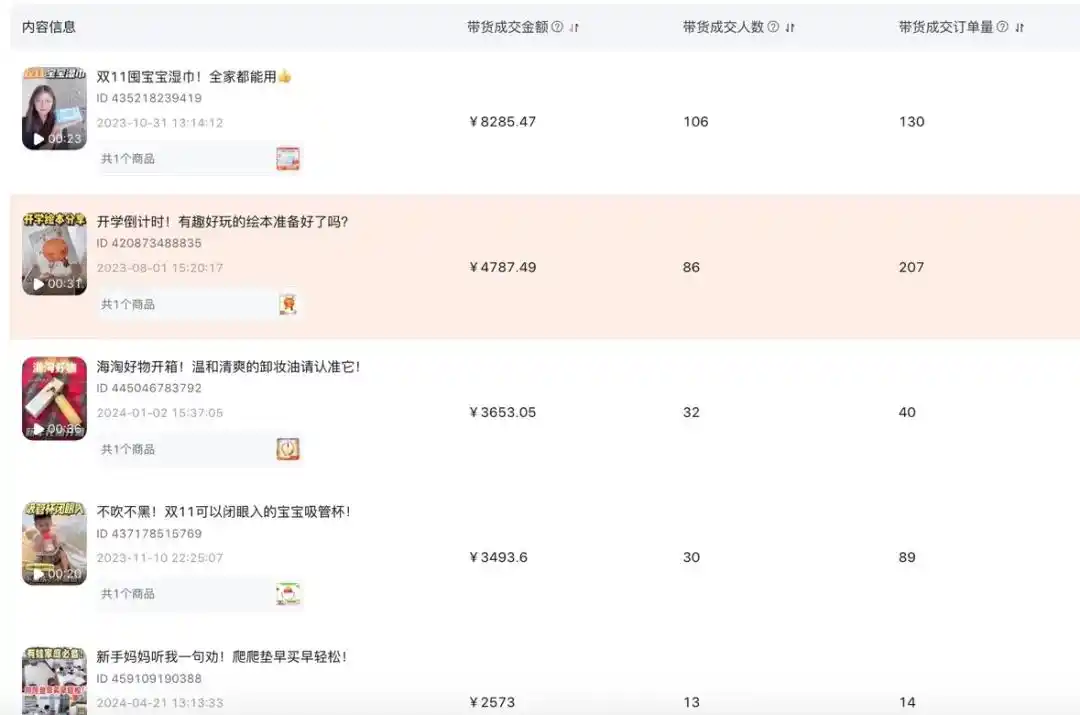Screen dimensions: 1080x715
Task: Click the product icon in the 海淘好物 row
Action: click(x=288, y=448)
